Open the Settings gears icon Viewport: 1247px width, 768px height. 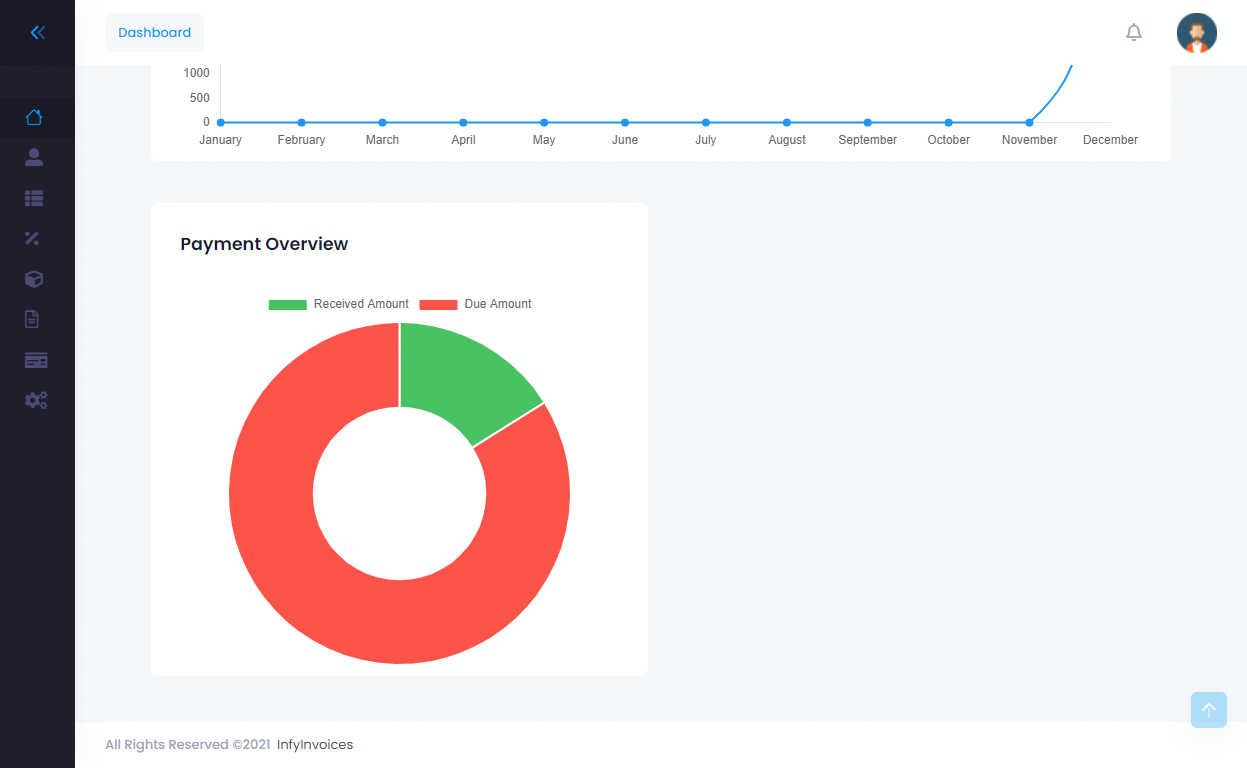coord(36,400)
